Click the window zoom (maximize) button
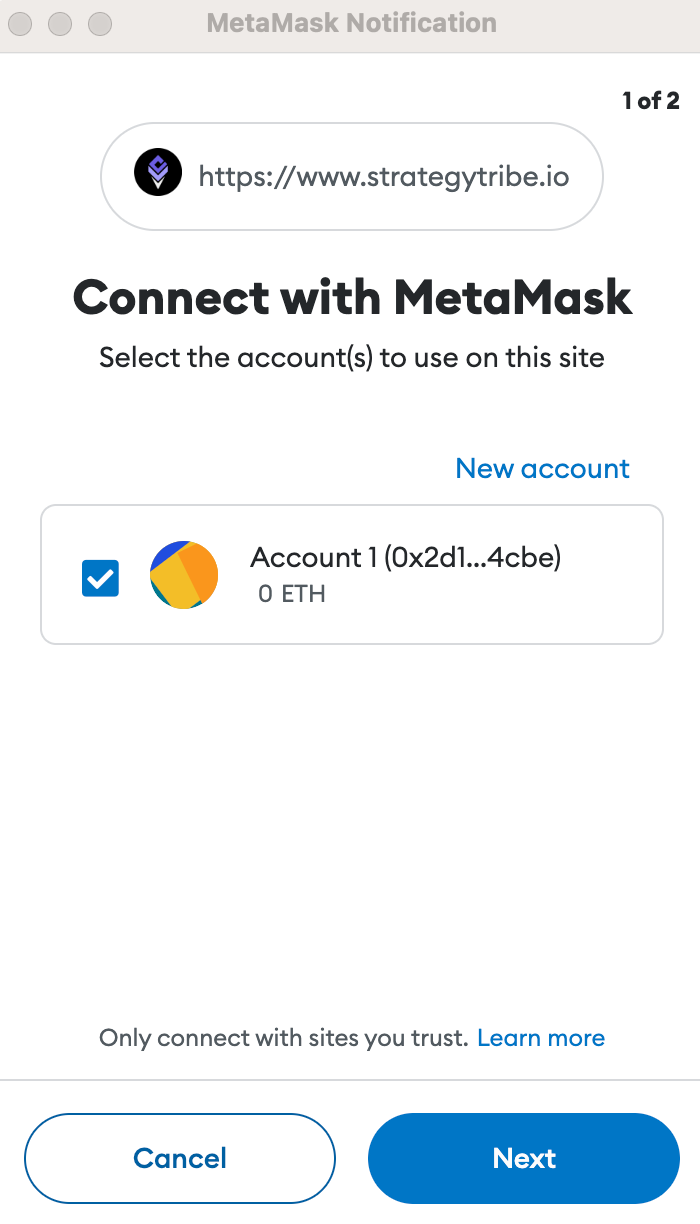Screen dimensions: 700x1224 coord(100,23)
